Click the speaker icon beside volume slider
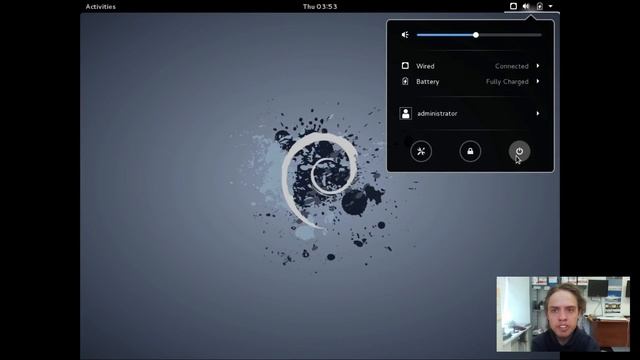 (x=405, y=35)
